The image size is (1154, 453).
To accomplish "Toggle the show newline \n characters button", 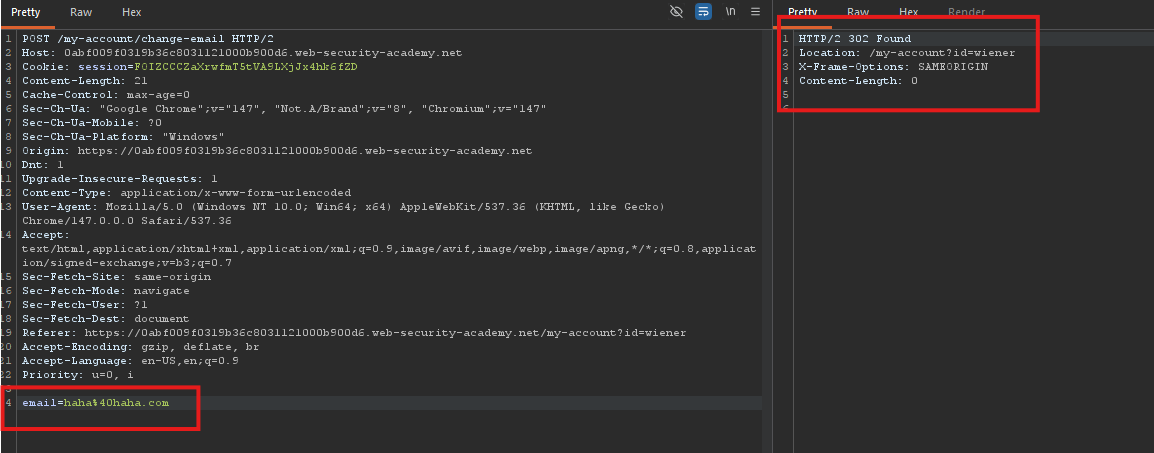I will coord(730,12).
